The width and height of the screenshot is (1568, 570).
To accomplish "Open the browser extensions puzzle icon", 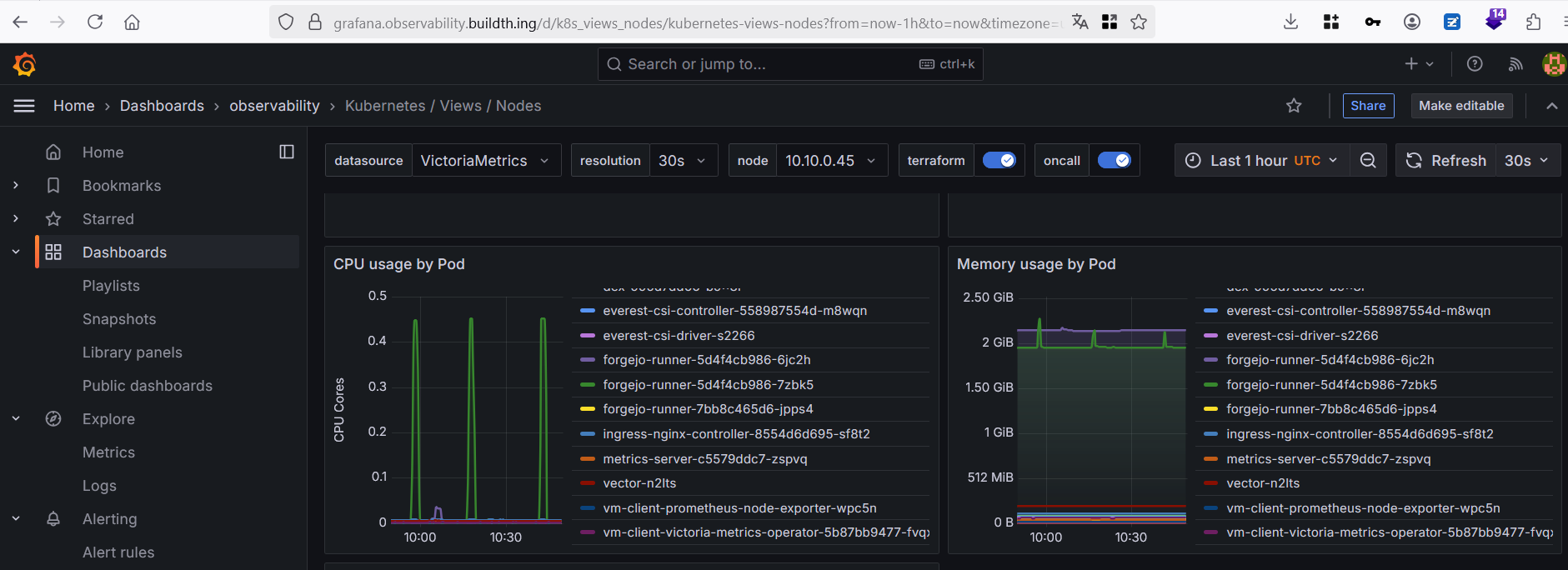I will point(1533,22).
